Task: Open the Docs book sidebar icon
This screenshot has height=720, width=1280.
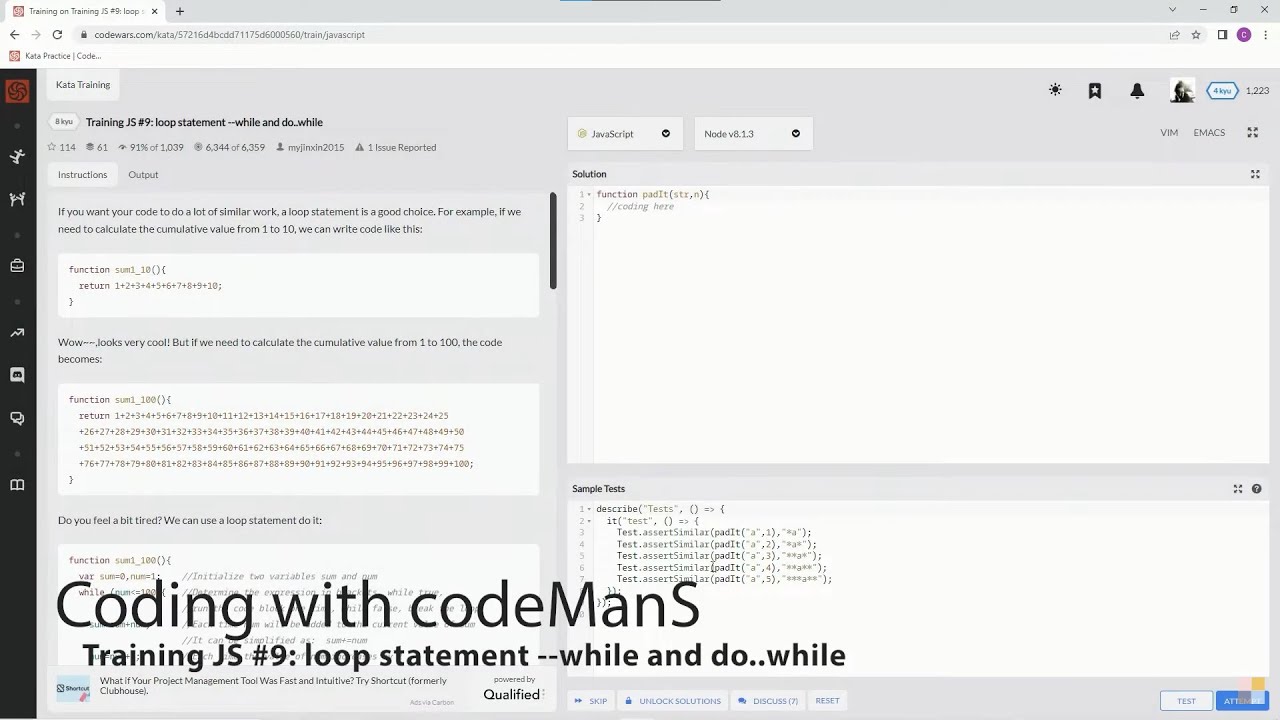Action: 17,485
